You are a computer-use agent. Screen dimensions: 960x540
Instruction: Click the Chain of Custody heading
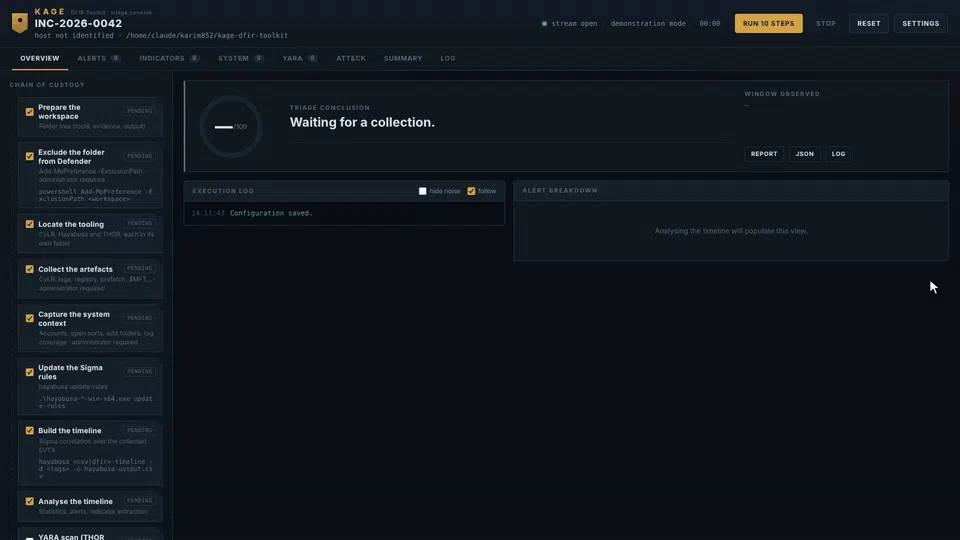47,85
